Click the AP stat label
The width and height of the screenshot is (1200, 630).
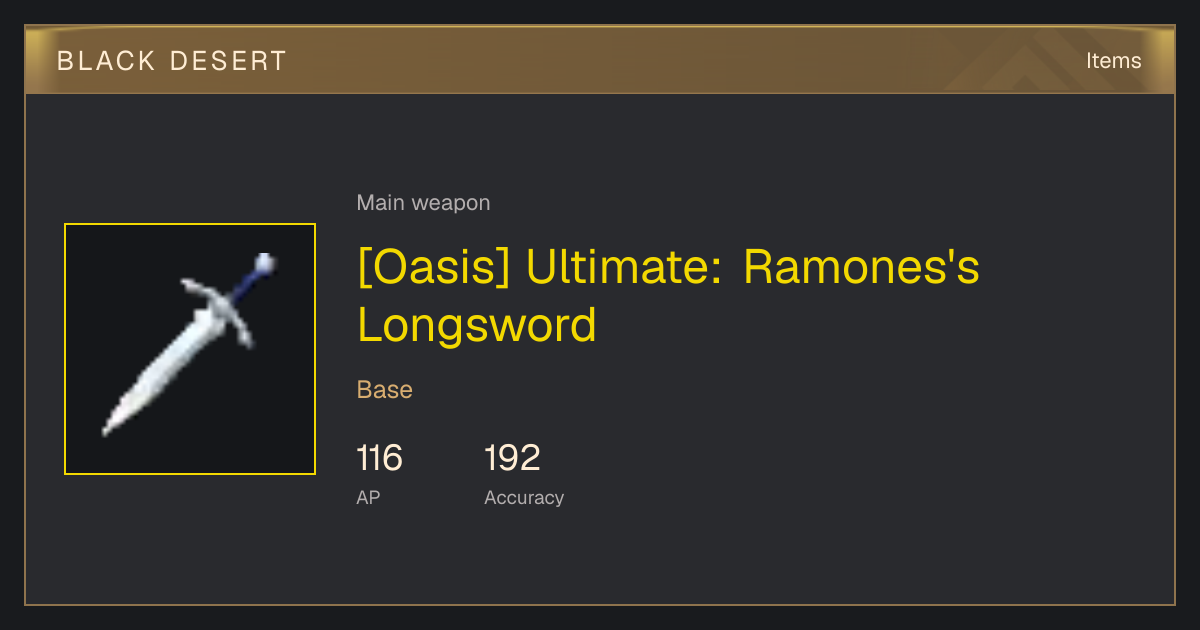(368, 497)
